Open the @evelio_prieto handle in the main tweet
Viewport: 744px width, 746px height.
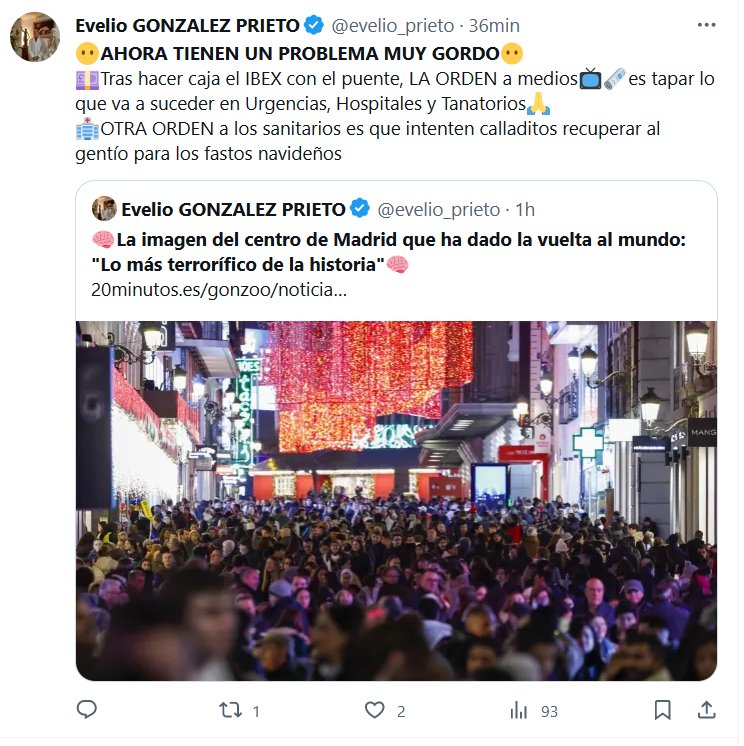(392, 26)
